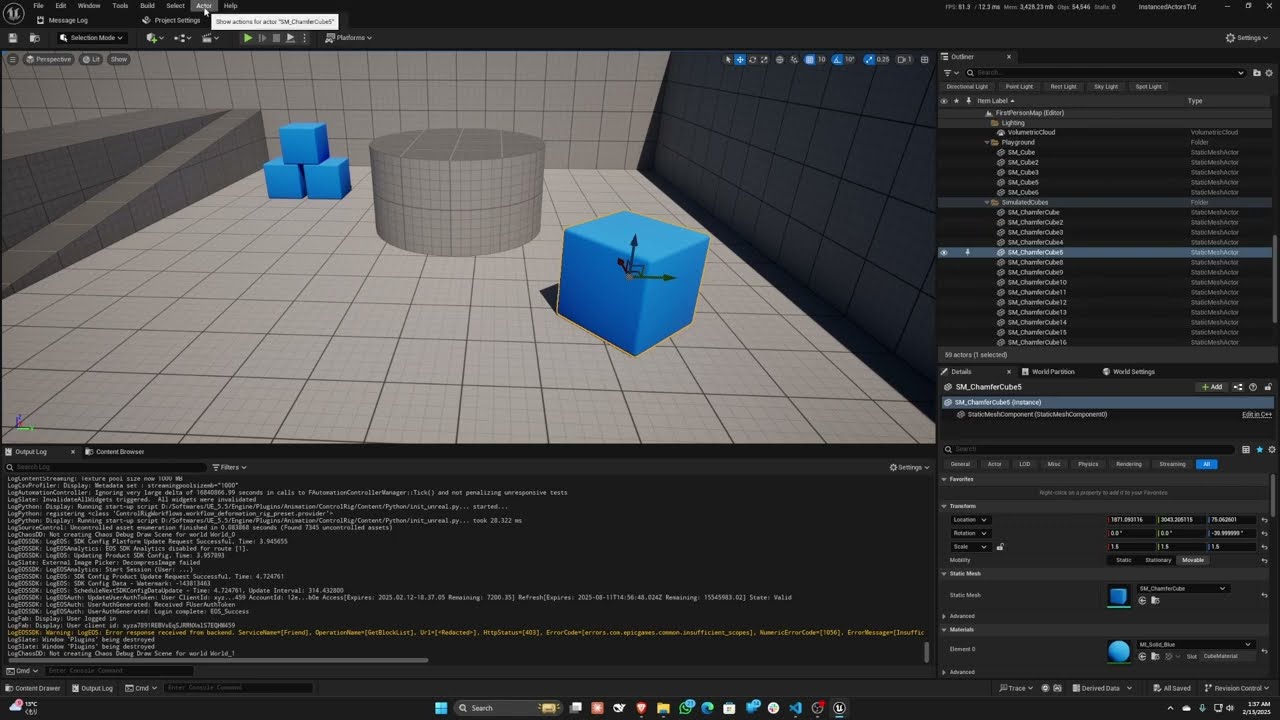Toggle scale snapping in viewport

(869, 59)
